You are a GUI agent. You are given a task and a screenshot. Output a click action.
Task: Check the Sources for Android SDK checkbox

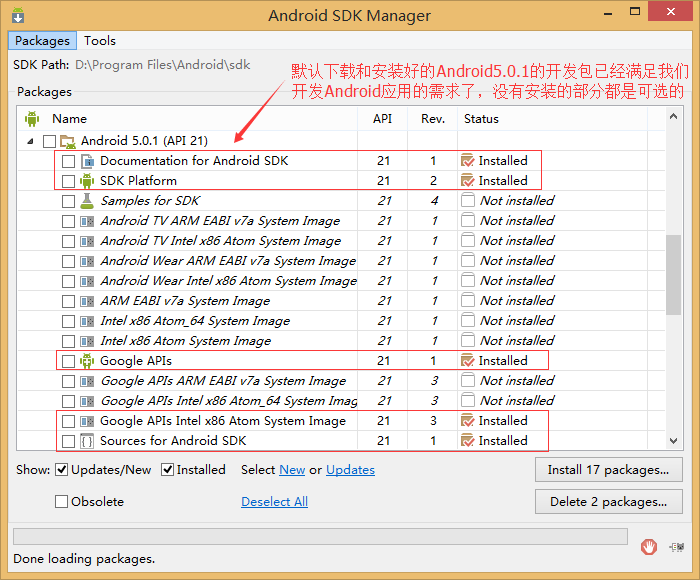tap(68, 442)
